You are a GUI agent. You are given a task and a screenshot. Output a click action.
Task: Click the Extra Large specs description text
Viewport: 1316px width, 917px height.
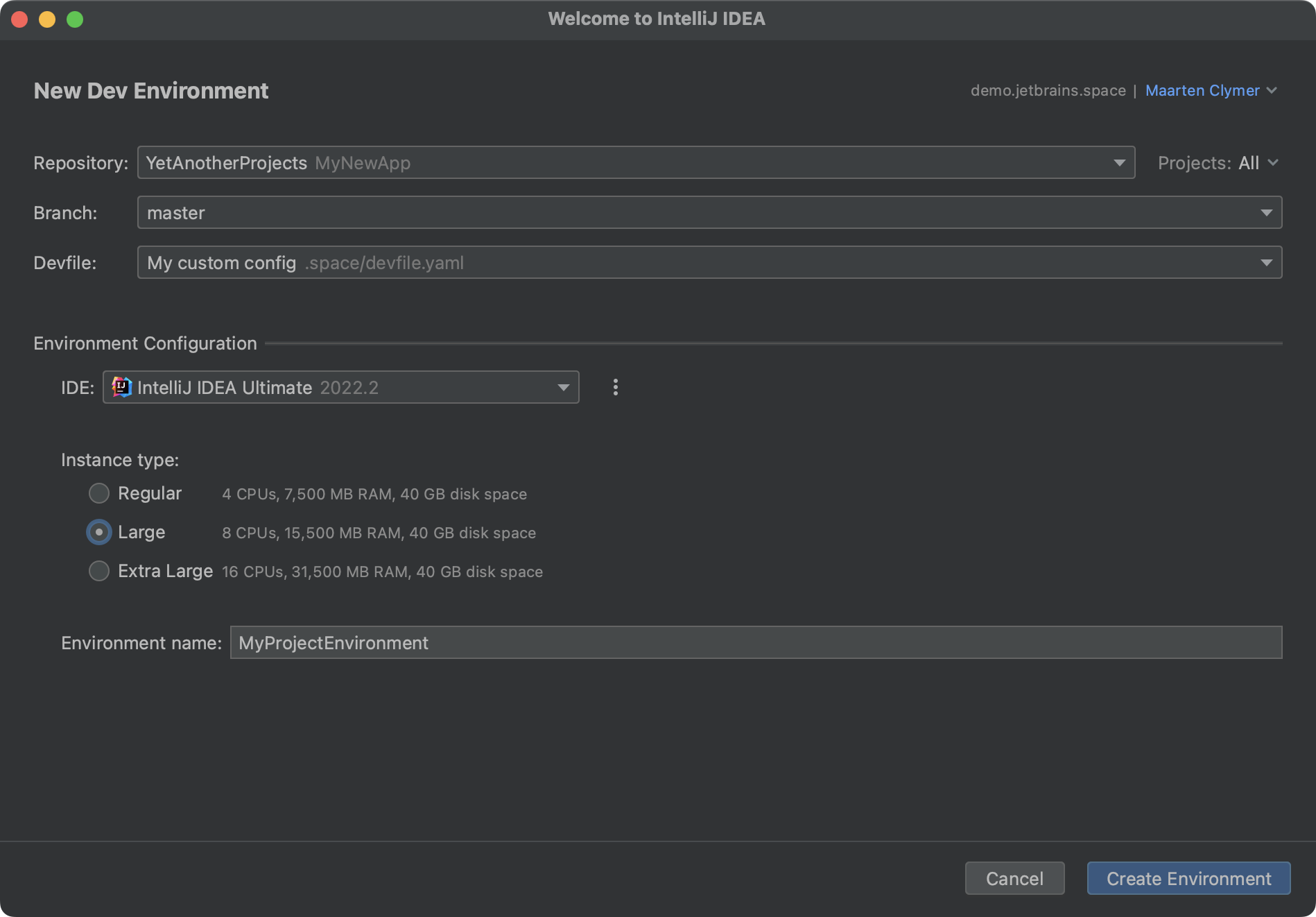(x=382, y=572)
